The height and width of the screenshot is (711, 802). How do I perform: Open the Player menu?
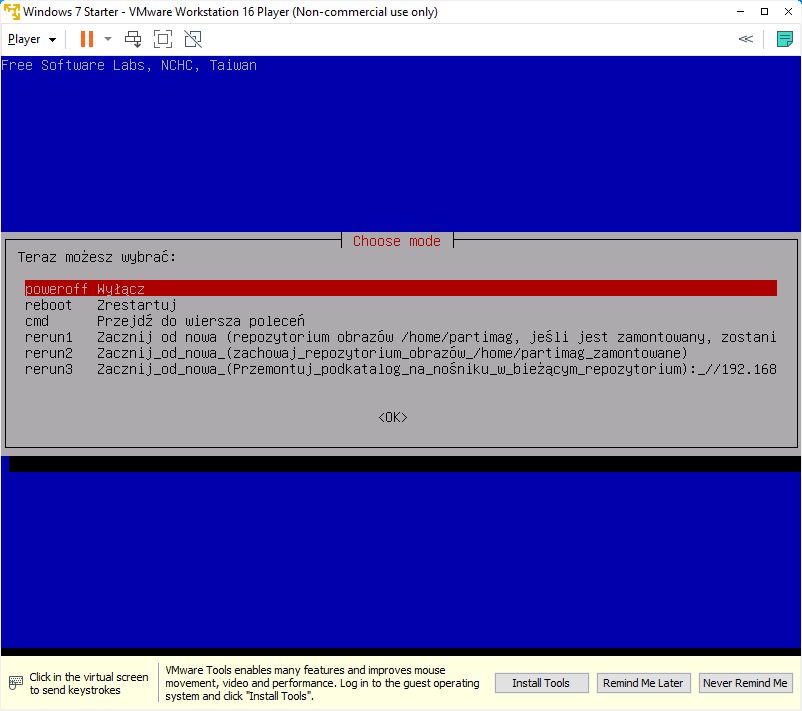30,39
